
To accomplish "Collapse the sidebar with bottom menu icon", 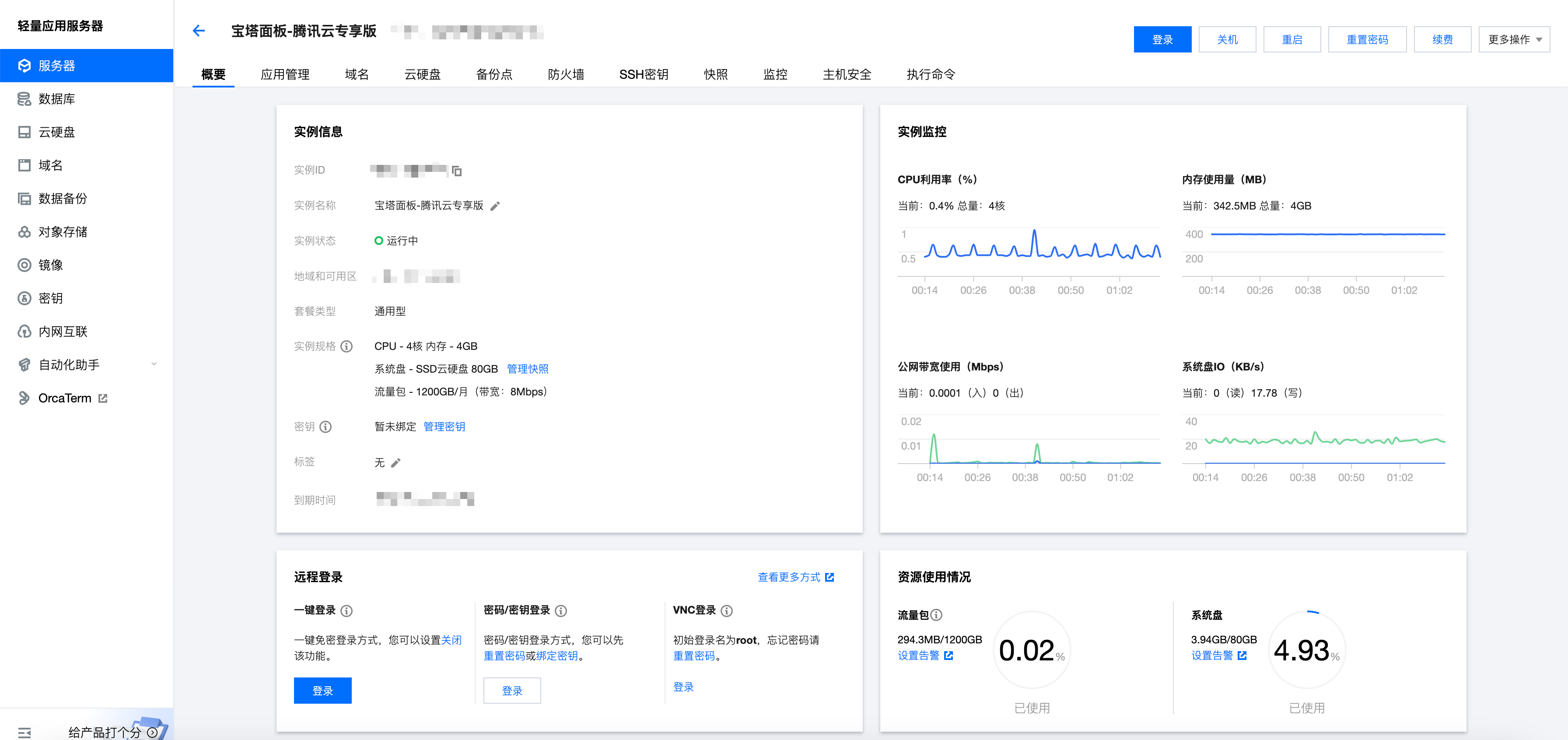I will click(24, 733).
